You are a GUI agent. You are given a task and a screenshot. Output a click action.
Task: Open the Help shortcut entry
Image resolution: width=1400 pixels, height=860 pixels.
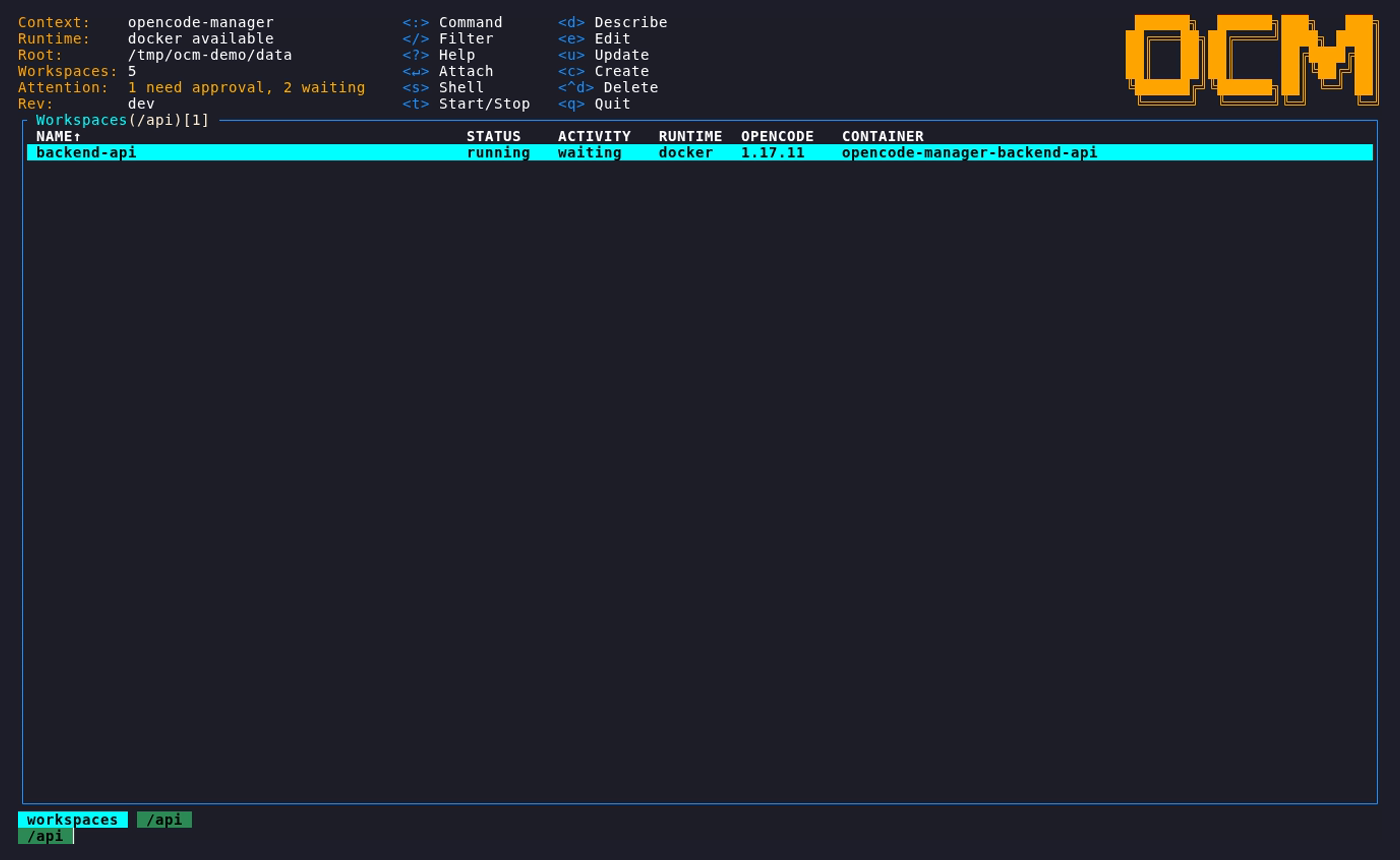tap(439, 55)
